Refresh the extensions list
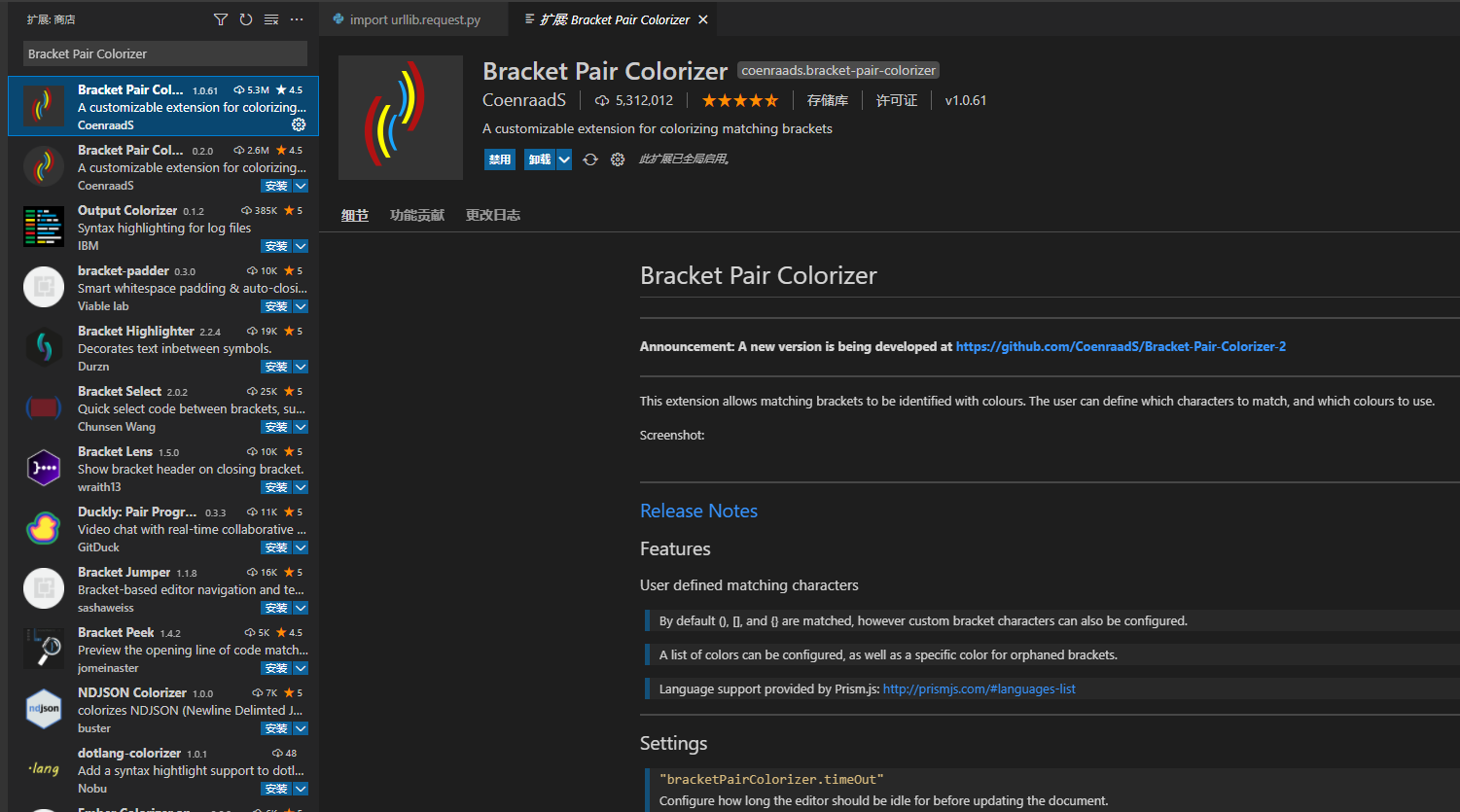This screenshot has width=1460, height=812. click(x=246, y=19)
